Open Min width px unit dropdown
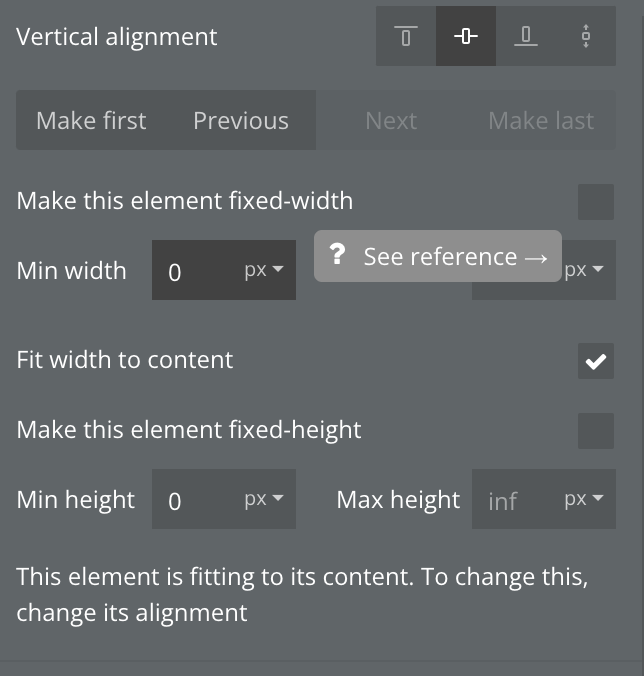The width and height of the screenshot is (644, 676). click(x=264, y=270)
